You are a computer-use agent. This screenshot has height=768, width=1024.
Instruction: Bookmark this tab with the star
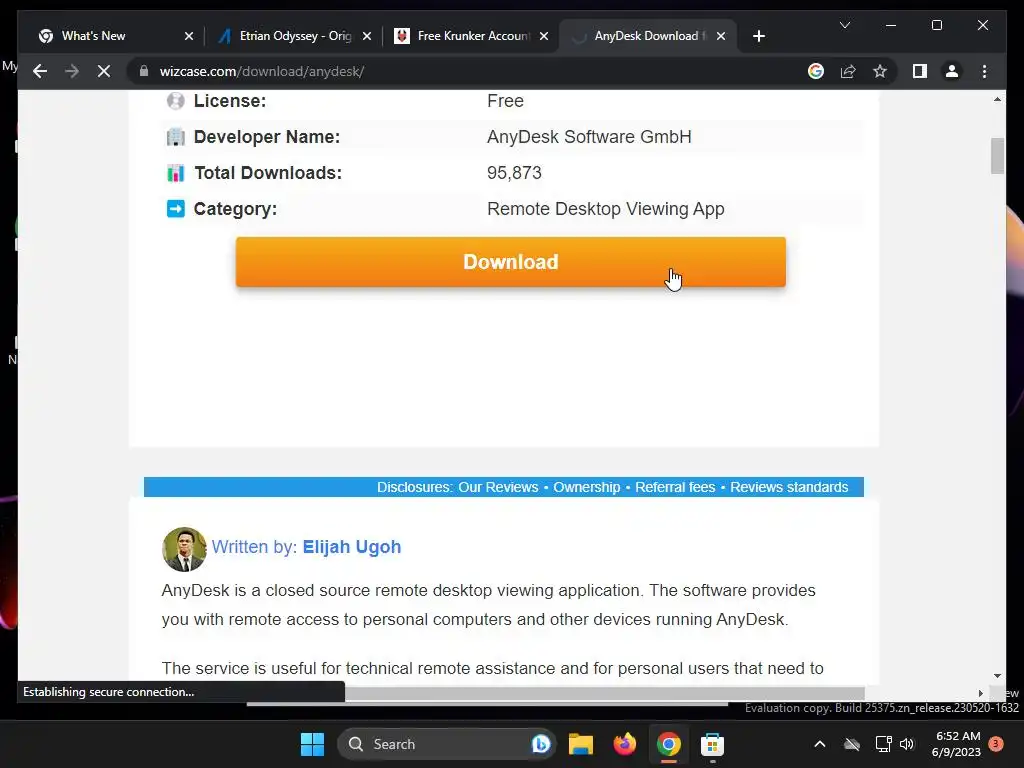880,71
